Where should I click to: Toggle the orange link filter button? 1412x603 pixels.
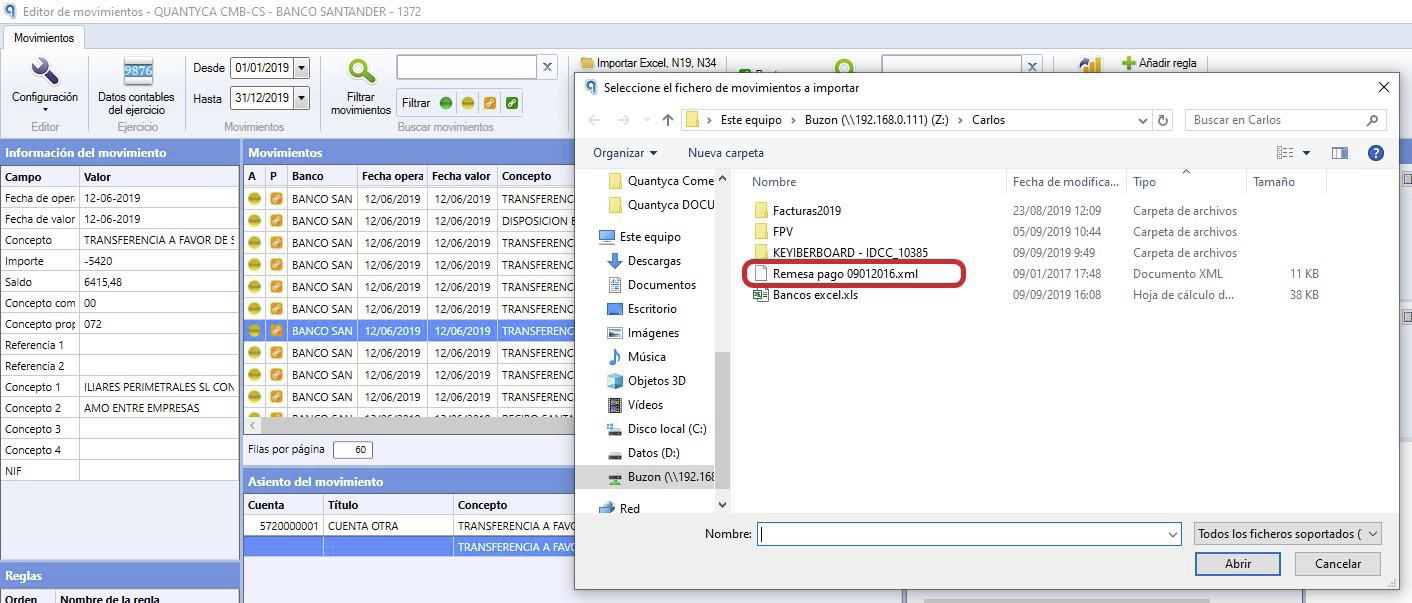[490, 103]
